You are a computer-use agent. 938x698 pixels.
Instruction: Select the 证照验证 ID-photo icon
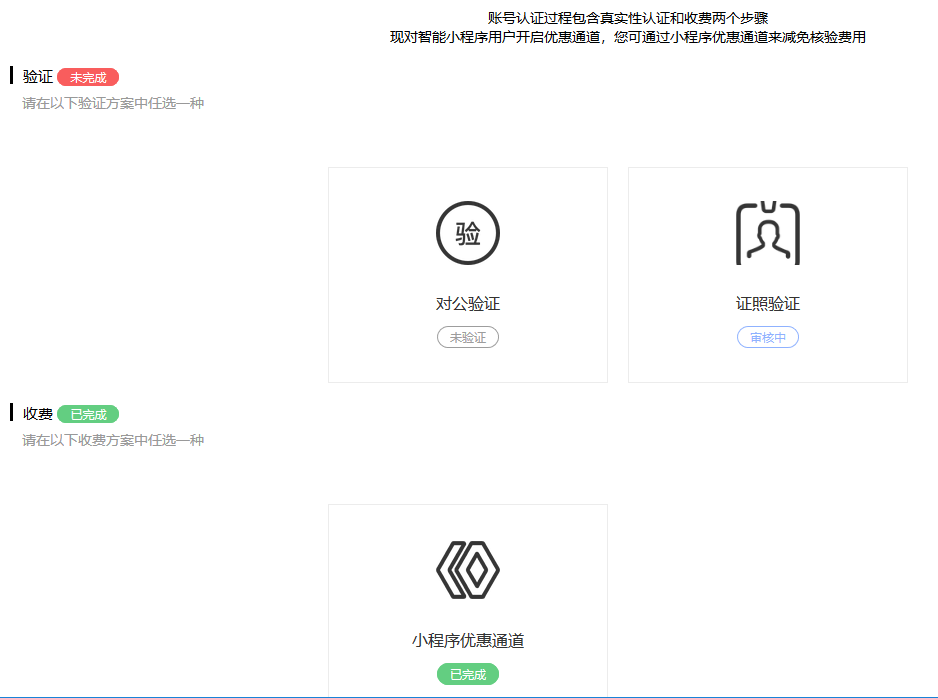point(767,232)
